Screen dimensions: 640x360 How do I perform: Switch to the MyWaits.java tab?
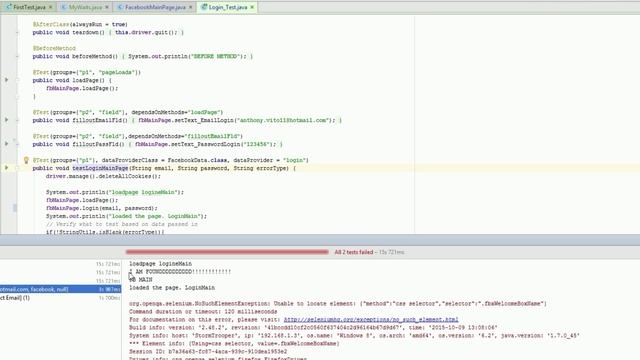click(85, 7)
